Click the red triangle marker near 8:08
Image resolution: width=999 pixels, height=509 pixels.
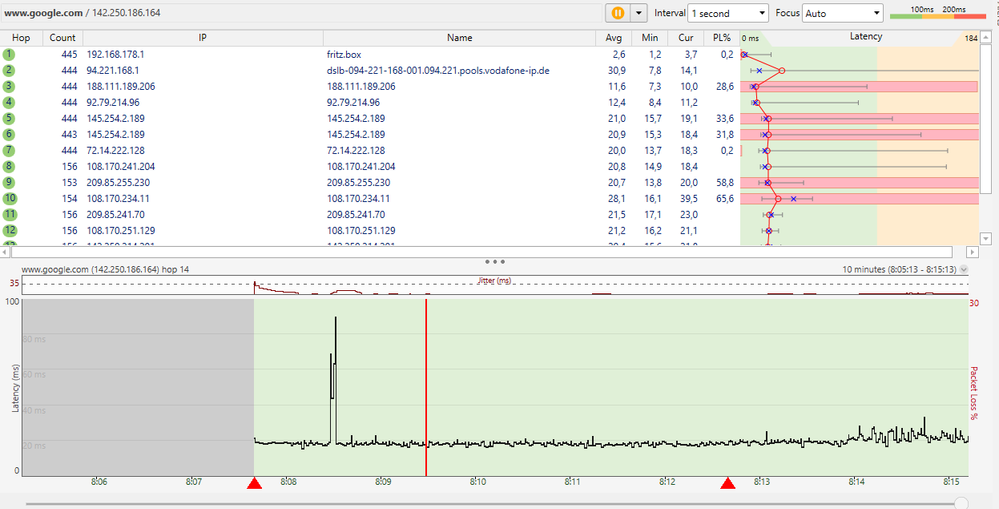click(x=254, y=484)
